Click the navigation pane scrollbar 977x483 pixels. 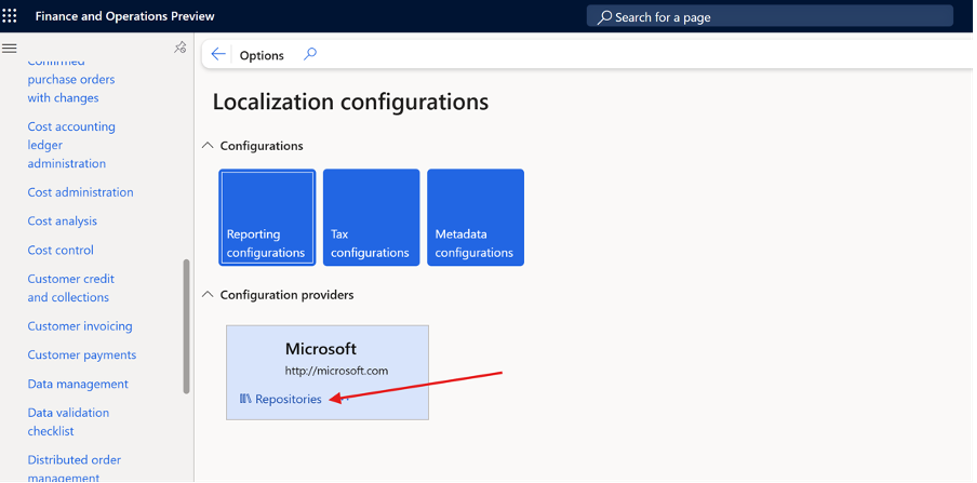point(186,327)
